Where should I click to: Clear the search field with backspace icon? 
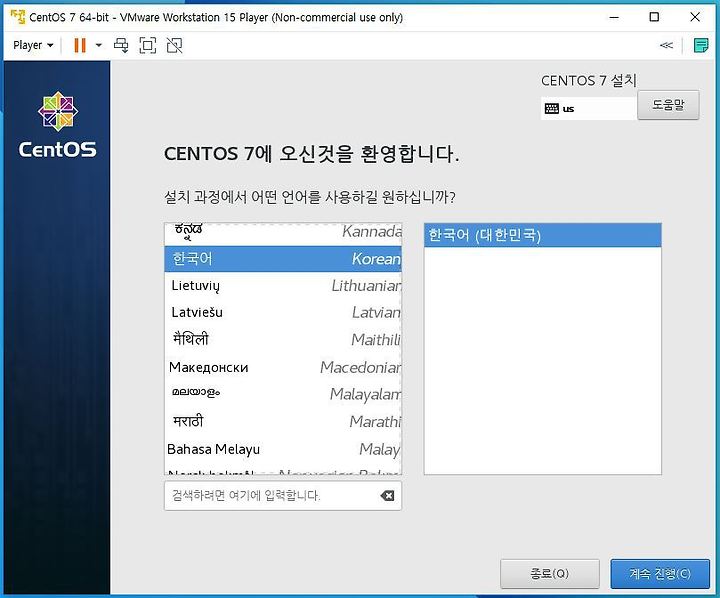(x=387, y=496)
